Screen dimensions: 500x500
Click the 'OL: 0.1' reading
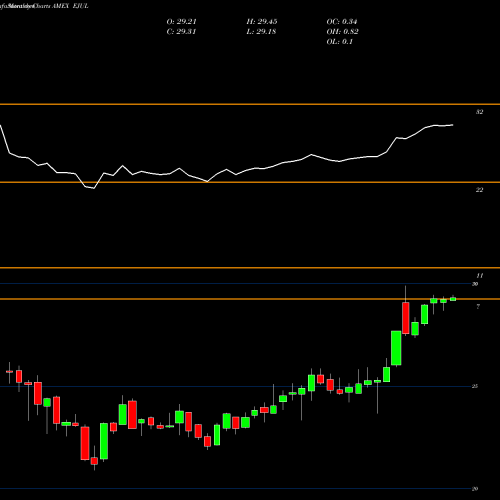click(339, 42)
